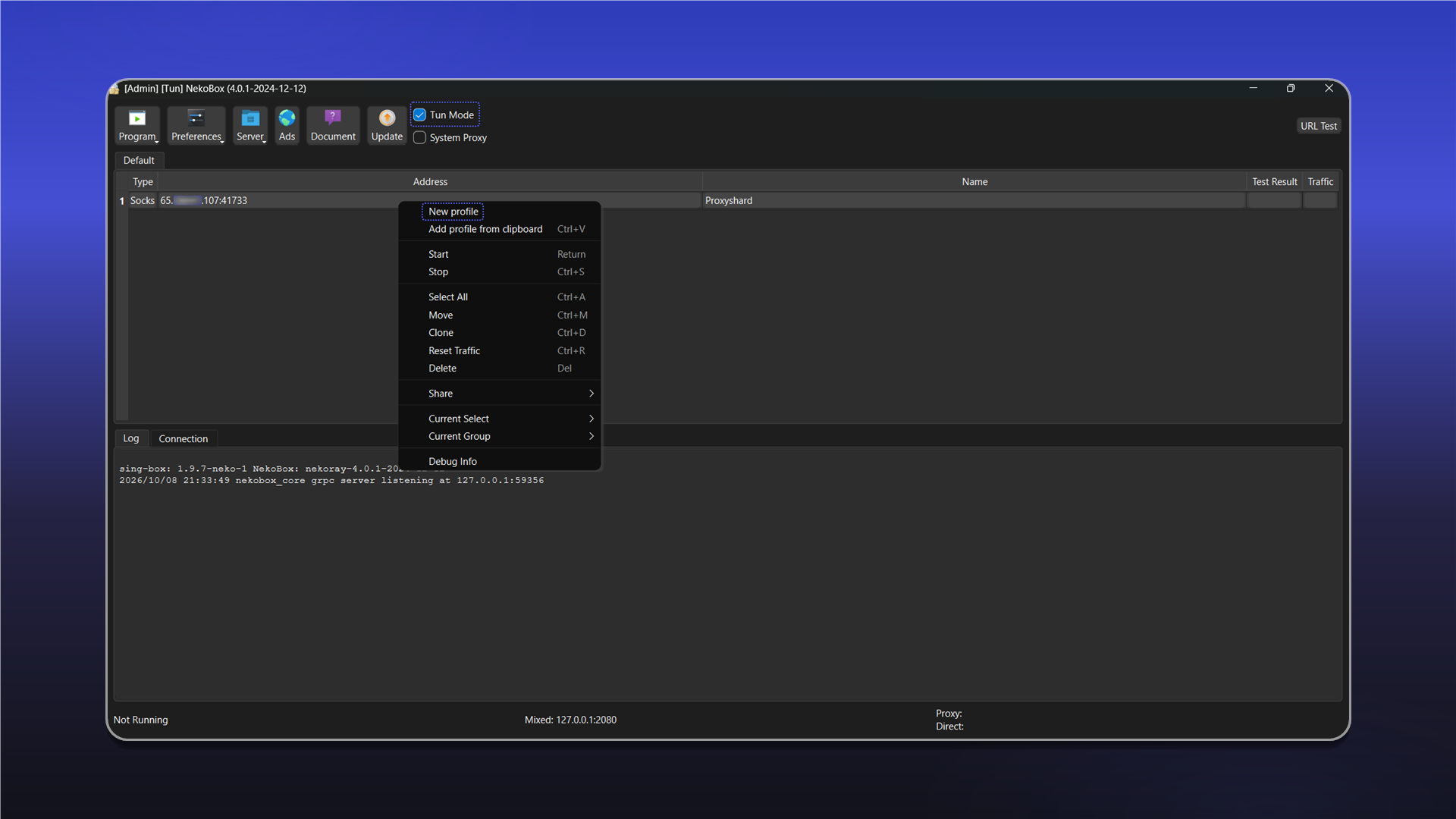The image size is (1456, 819).
Task: Open the Server toolbar menu
Action: pyautogui.click(x=250, y=125)
